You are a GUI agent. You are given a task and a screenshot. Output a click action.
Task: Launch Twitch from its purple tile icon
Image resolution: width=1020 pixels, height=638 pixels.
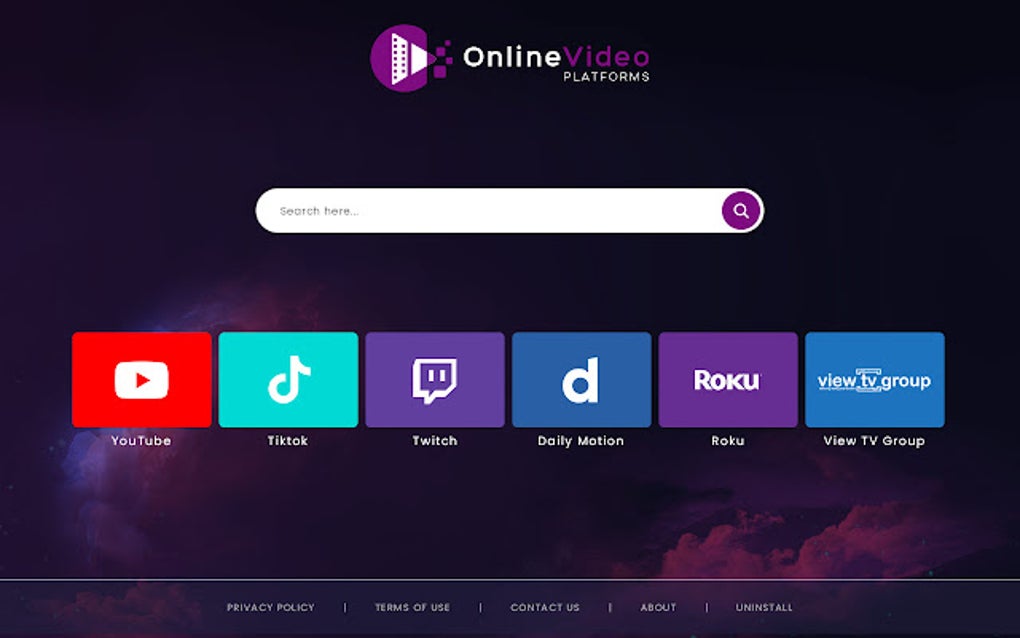coord(435,378)
